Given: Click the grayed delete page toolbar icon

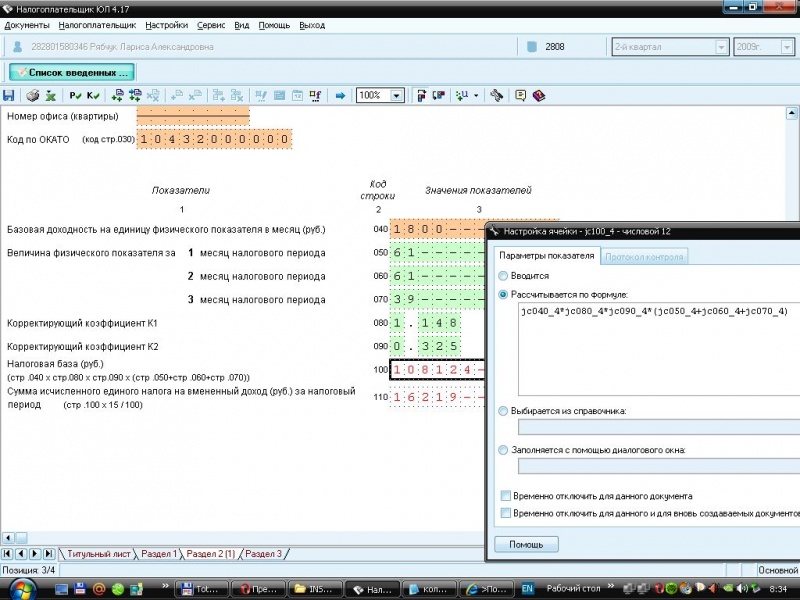Looking at the screenshot, I should pos(153,95).
